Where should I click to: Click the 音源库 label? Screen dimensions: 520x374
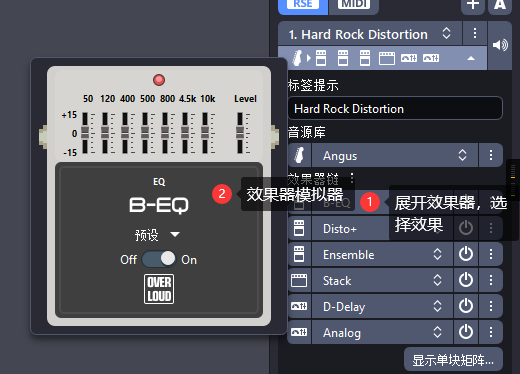coord(307,132)
